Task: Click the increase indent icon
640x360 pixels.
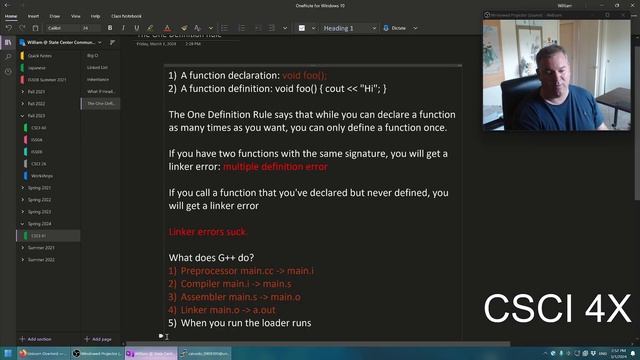Action: pyautogui.click(x=271, y=28)
